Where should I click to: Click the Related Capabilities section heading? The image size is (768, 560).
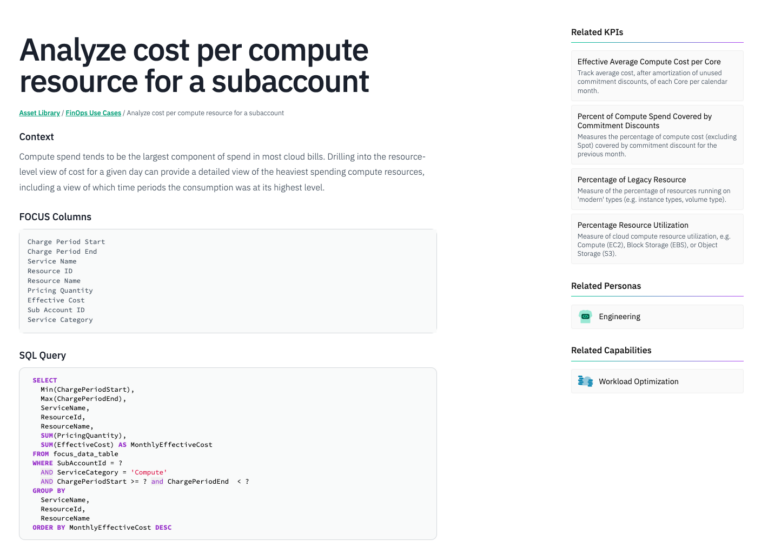[611, 350]
